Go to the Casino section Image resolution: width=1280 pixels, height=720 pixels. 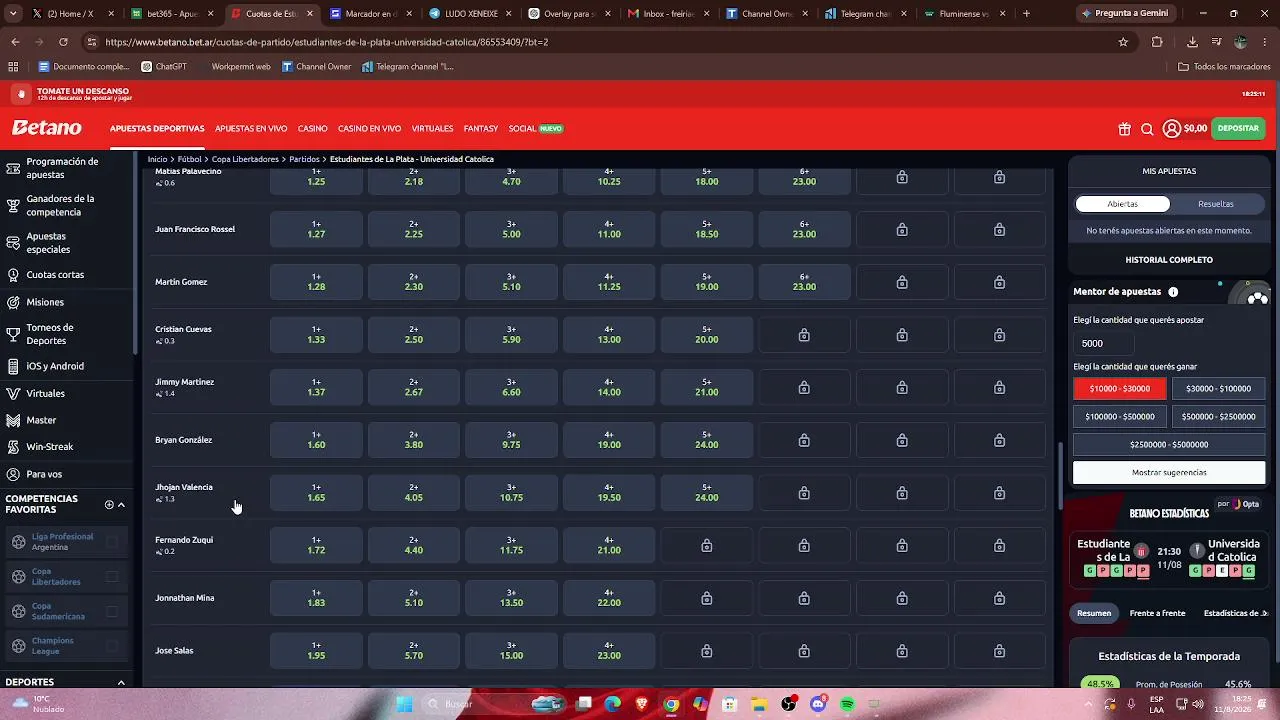[x=312, y=129]
